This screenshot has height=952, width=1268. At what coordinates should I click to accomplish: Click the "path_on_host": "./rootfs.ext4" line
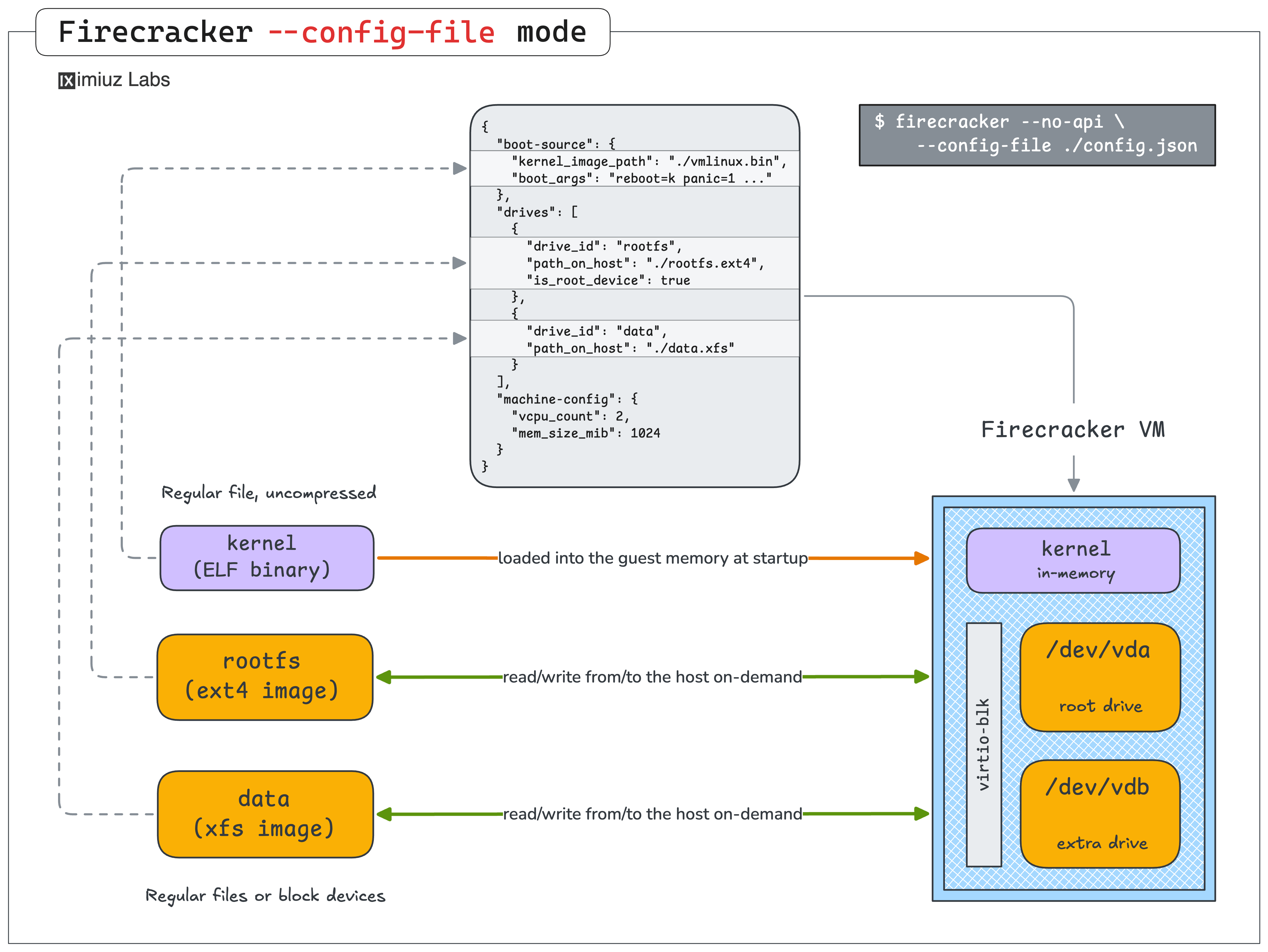[645, 264]
